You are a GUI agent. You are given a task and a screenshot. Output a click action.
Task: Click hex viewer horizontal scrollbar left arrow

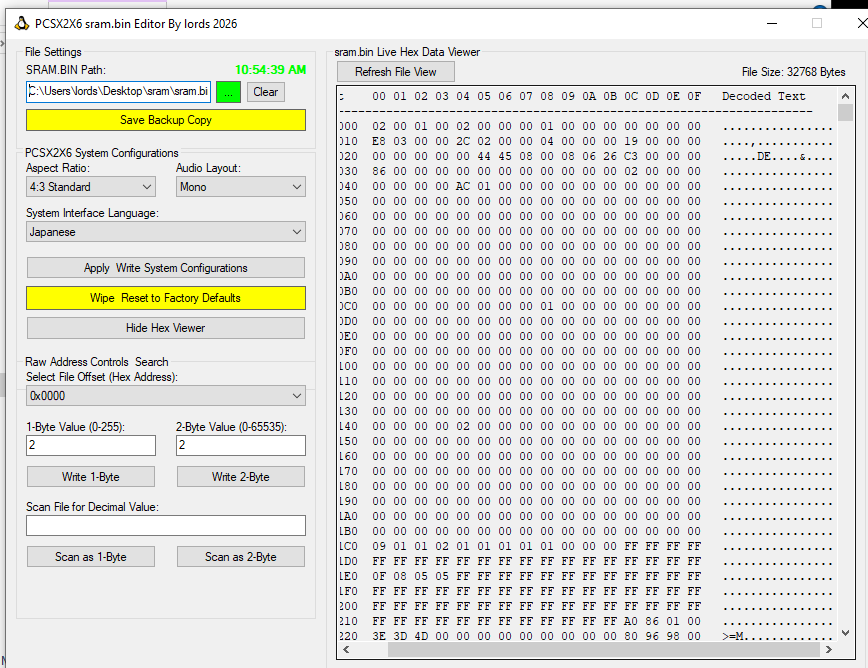click(346, 649)
